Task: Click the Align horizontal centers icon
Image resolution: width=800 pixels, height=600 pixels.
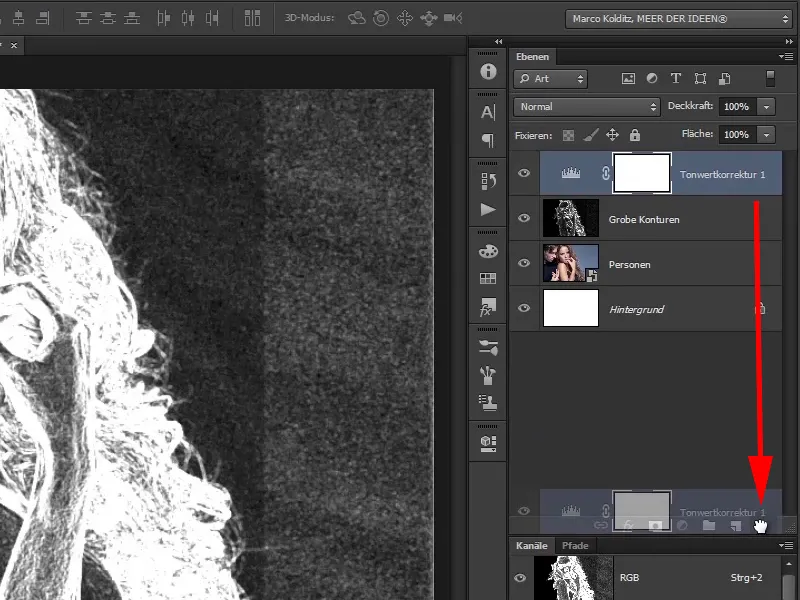Action: pyautogui.click(x=18, y=18)
